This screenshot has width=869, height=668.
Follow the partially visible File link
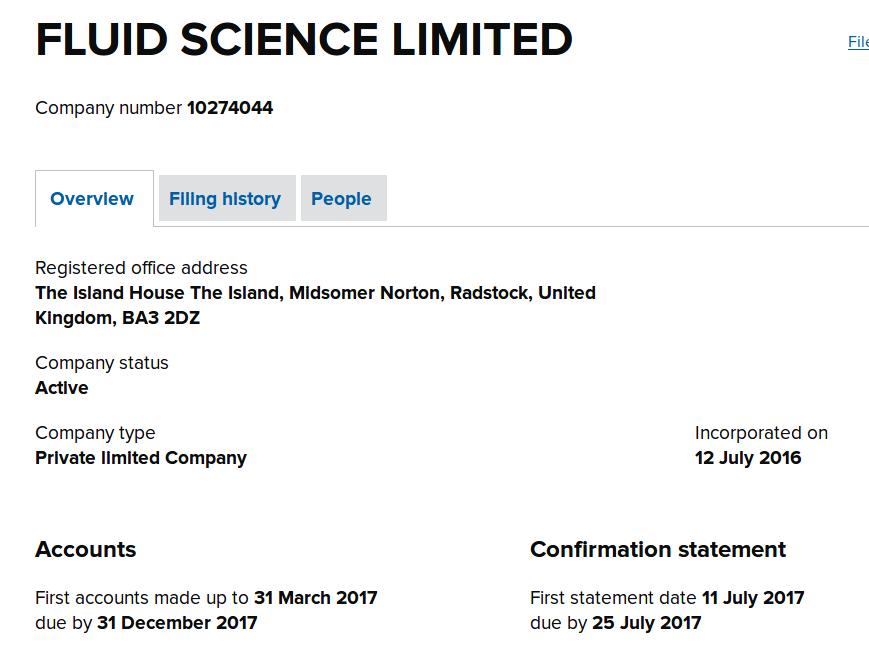pos(858,42)
